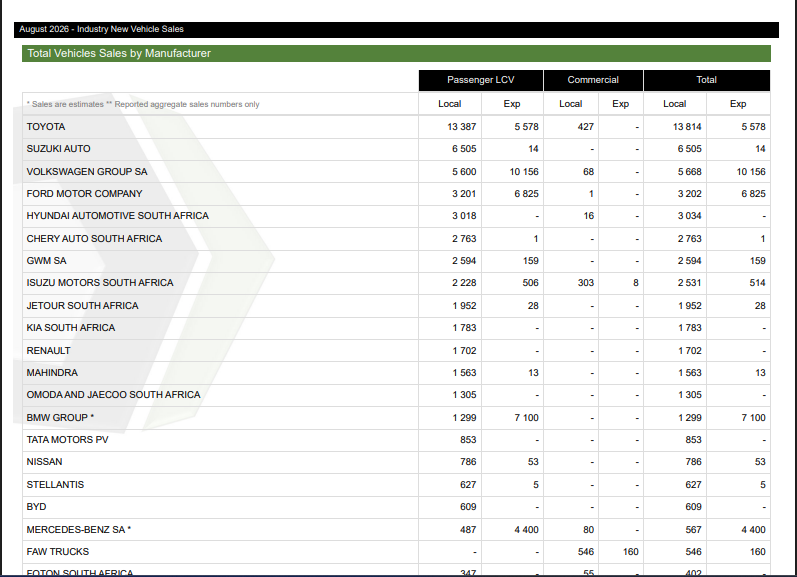Viewport: 797px width, 577px height.
Task: Click the MAHINDRA row name
Action: (x=52, y=373)
